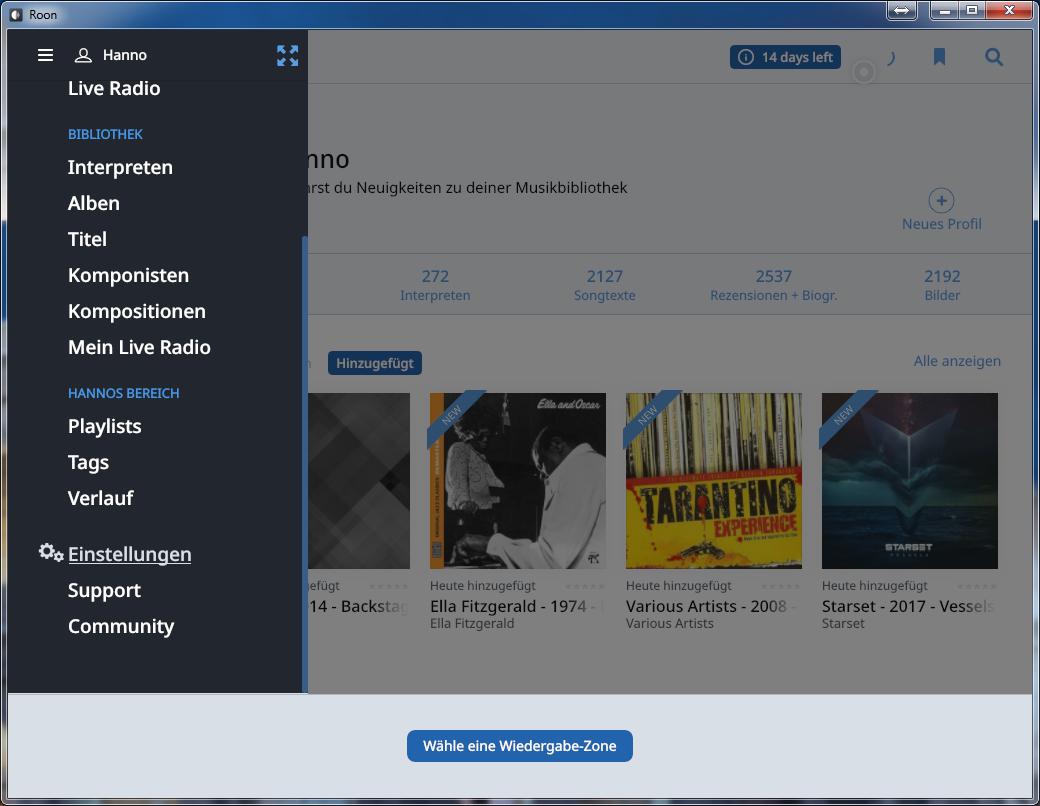Open the 2192 Bilder statistic

[942, 285]
